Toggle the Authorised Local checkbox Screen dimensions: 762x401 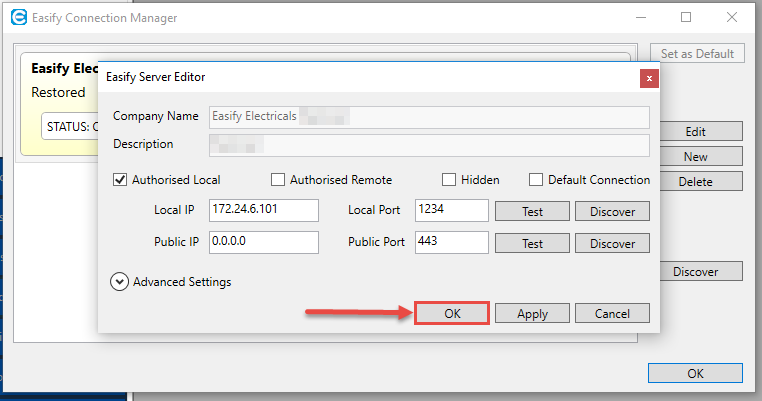(121, 180)
